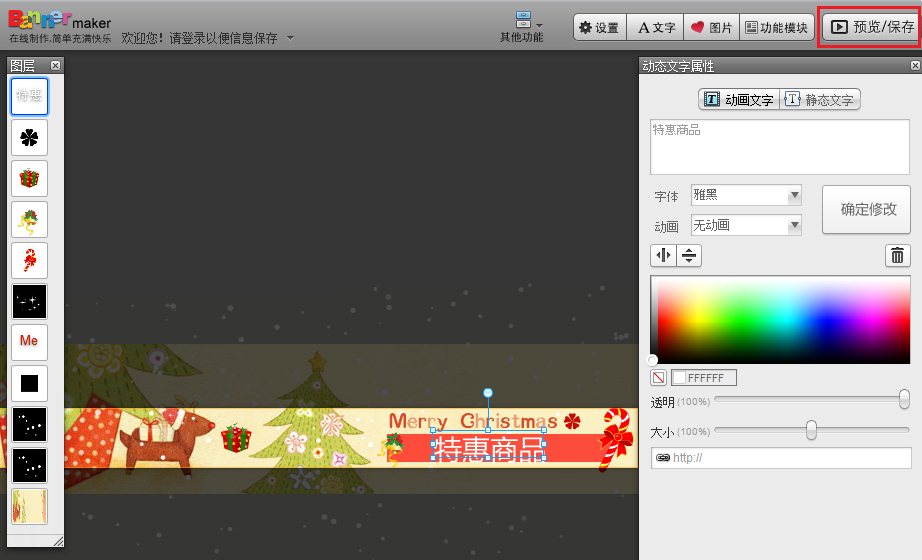Click the 透明 opacity slider handle
922x560 pixels.
[904, 399]
